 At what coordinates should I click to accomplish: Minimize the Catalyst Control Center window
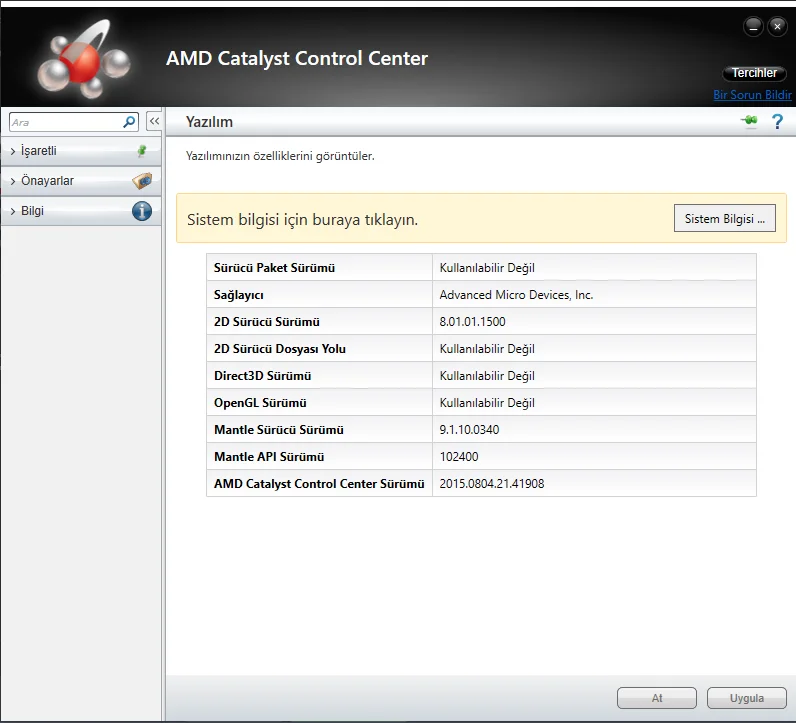tap(753, 26)
